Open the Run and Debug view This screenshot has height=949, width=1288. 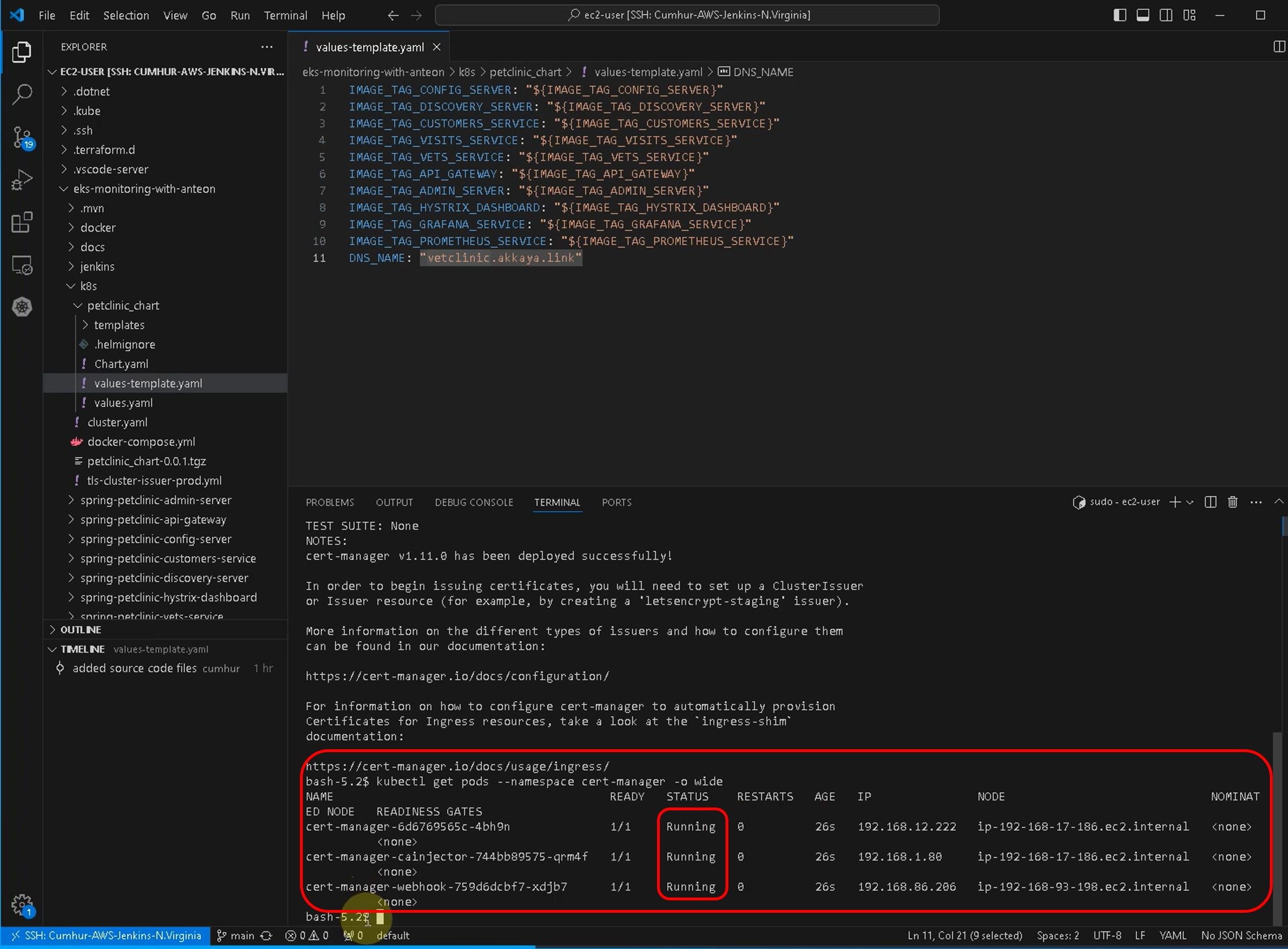pos(22,181)
